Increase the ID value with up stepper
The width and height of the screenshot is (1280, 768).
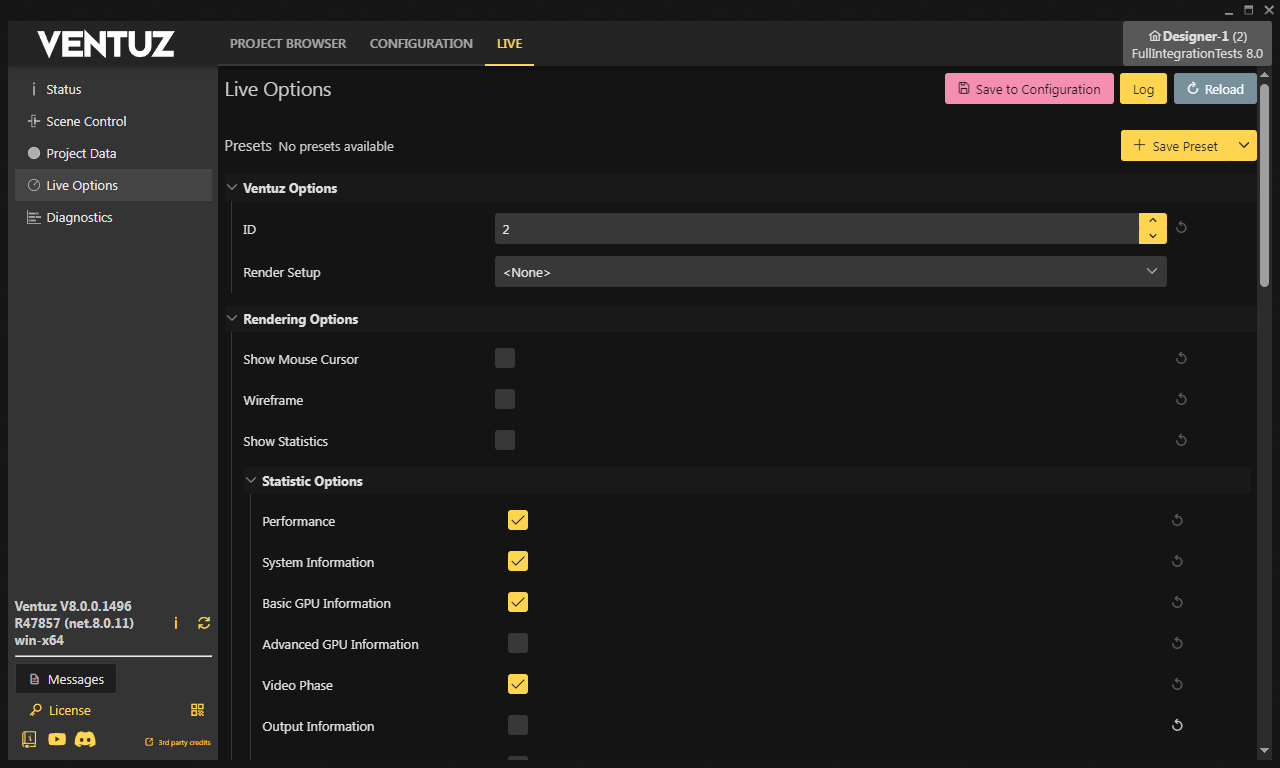[1153, 221]
